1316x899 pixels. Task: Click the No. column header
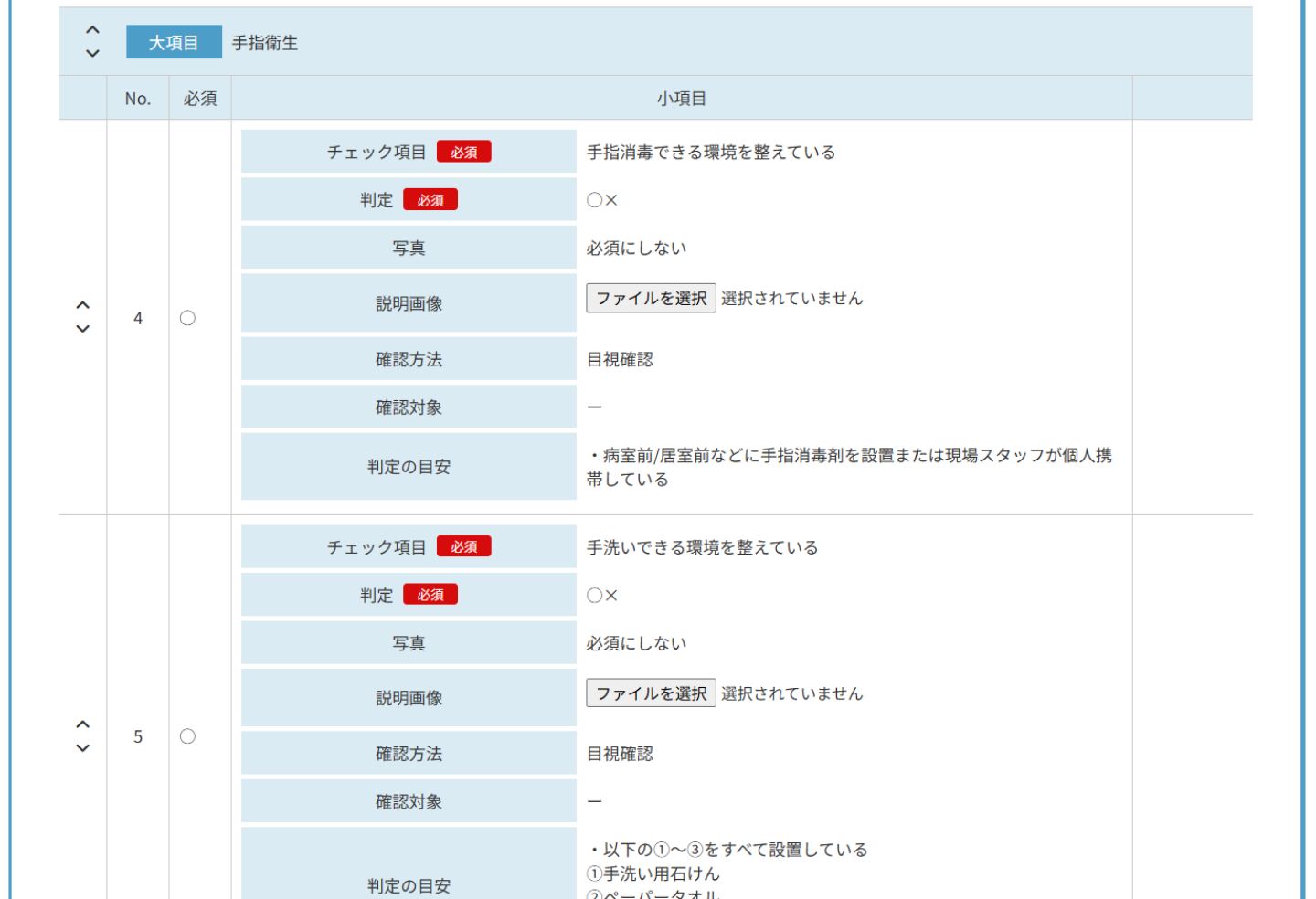pyautogui.click(x=138, y=99)
